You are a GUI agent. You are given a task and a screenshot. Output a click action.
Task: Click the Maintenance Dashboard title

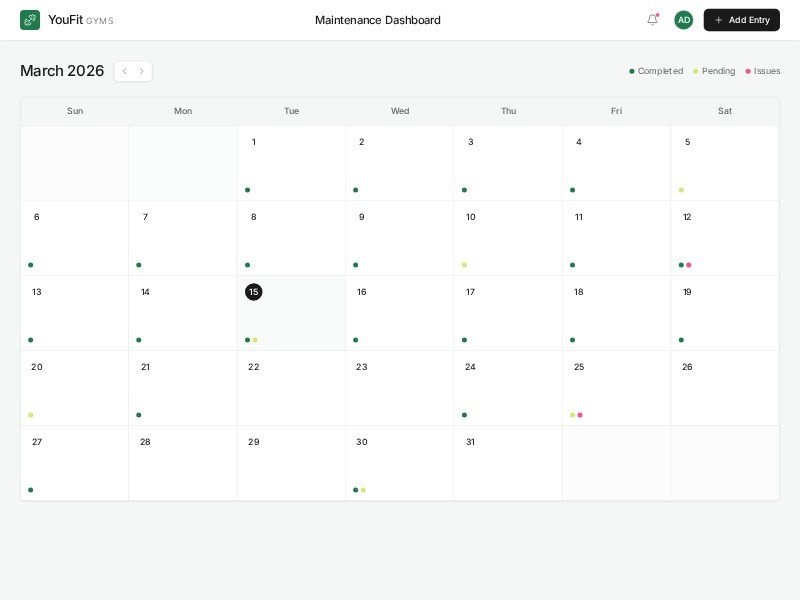tap(377, 20)
